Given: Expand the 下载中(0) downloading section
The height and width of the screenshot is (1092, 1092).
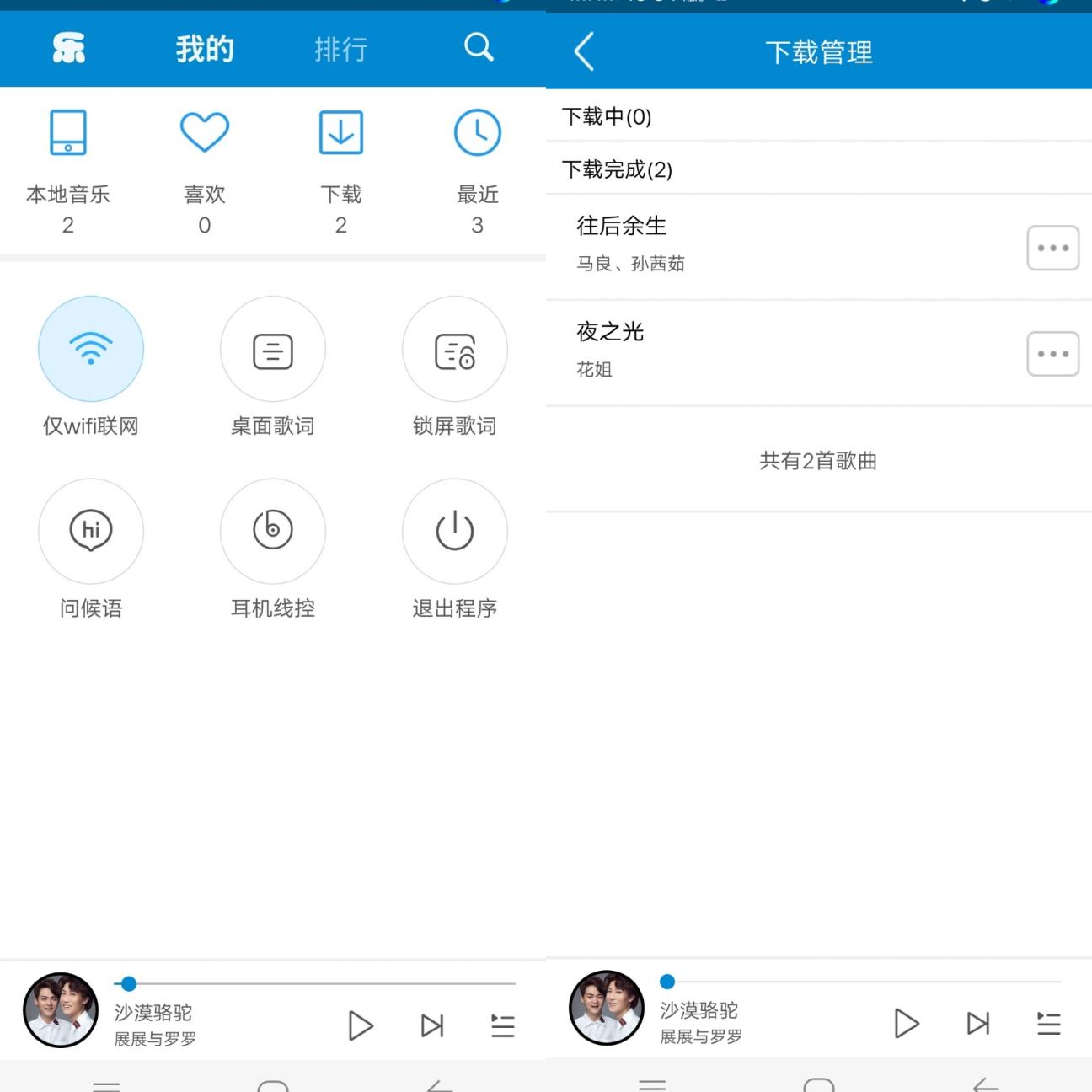Looking at the screenshot, I should (x=817, y=117).
